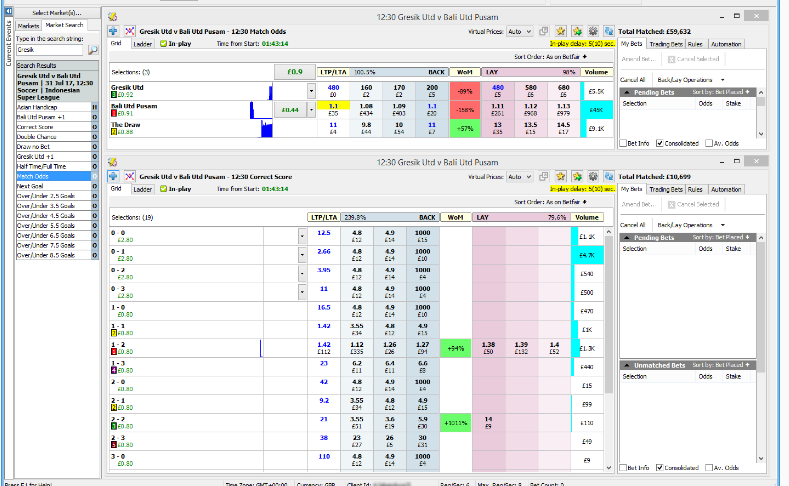The width and height of the screenshot is (789, 486).
Task: Enable Bet Info checkbox in Correct Score bets panel
Action: click(623, 467)
